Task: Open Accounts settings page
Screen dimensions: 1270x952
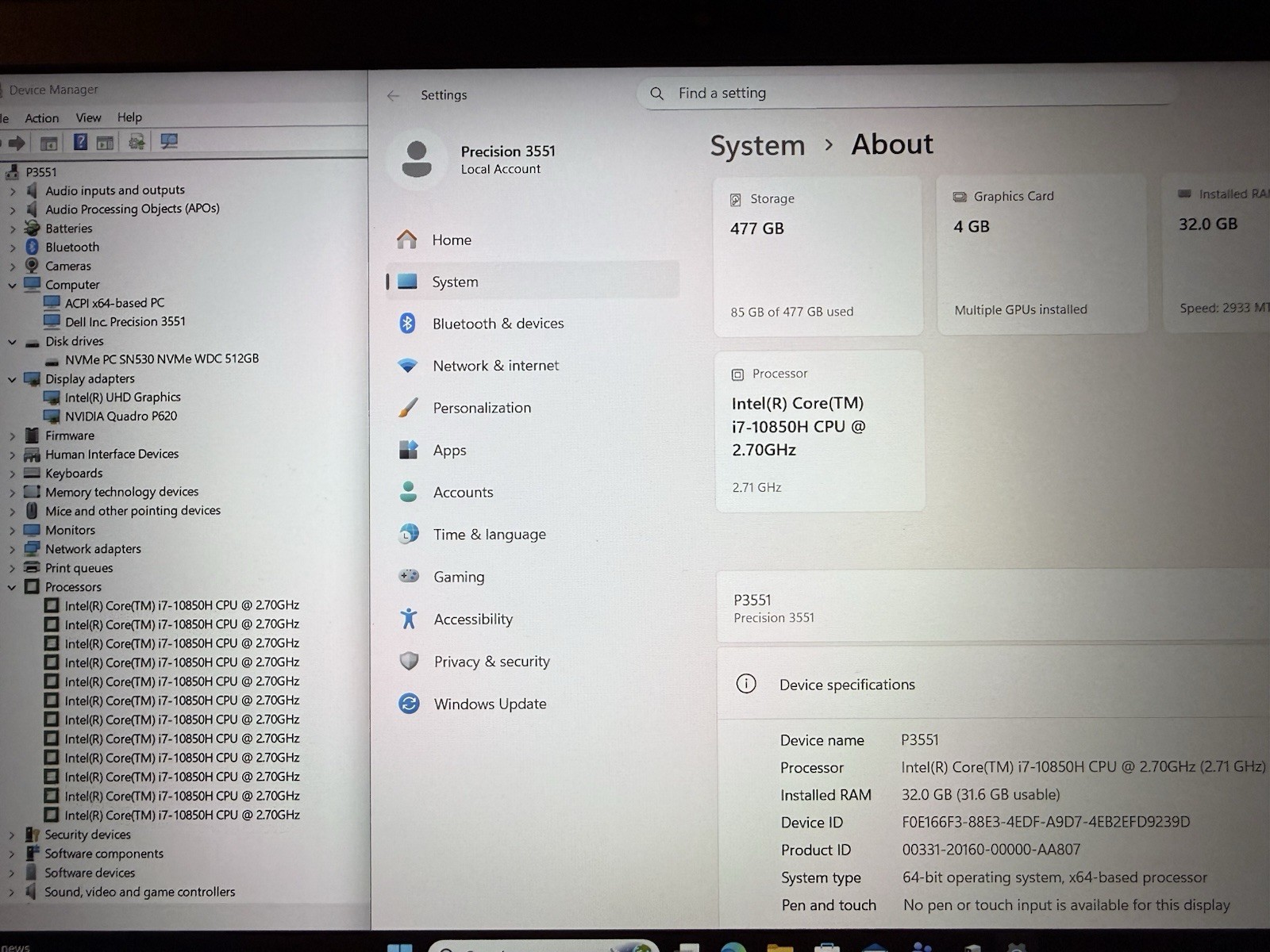Action: (x=532, y=492)
